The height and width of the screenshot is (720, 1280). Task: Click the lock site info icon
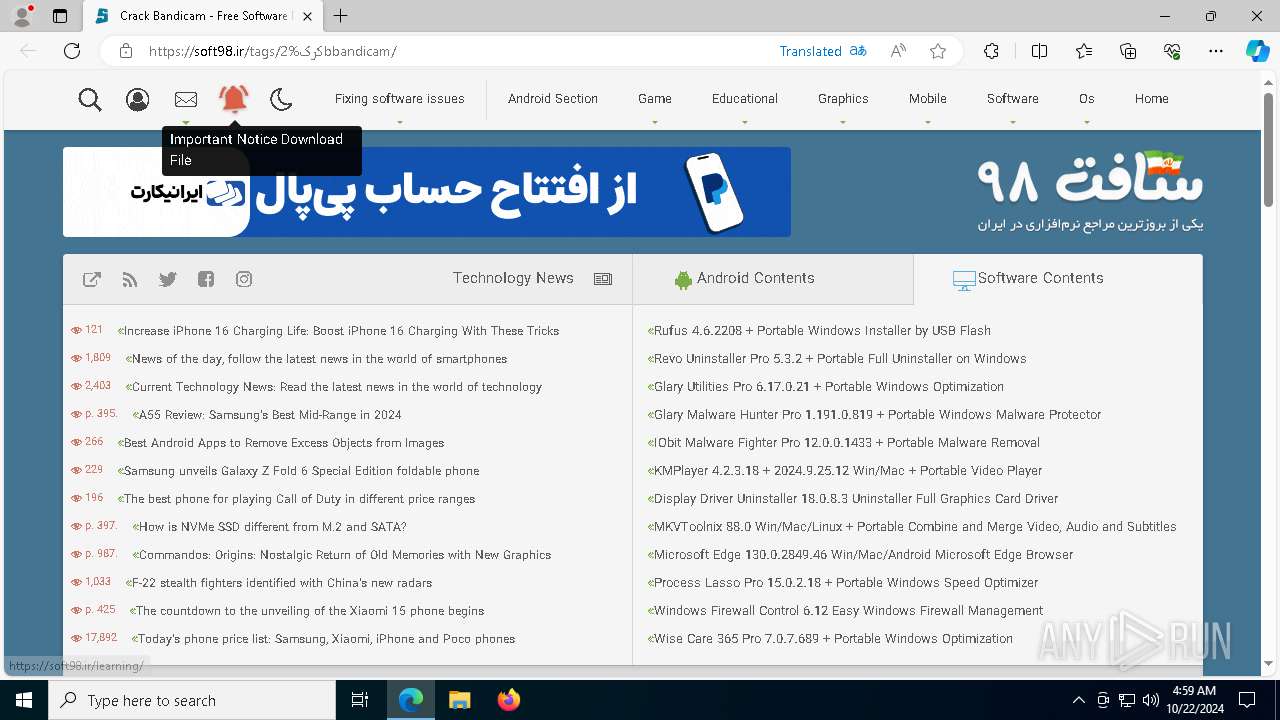(x=126, y=51)
